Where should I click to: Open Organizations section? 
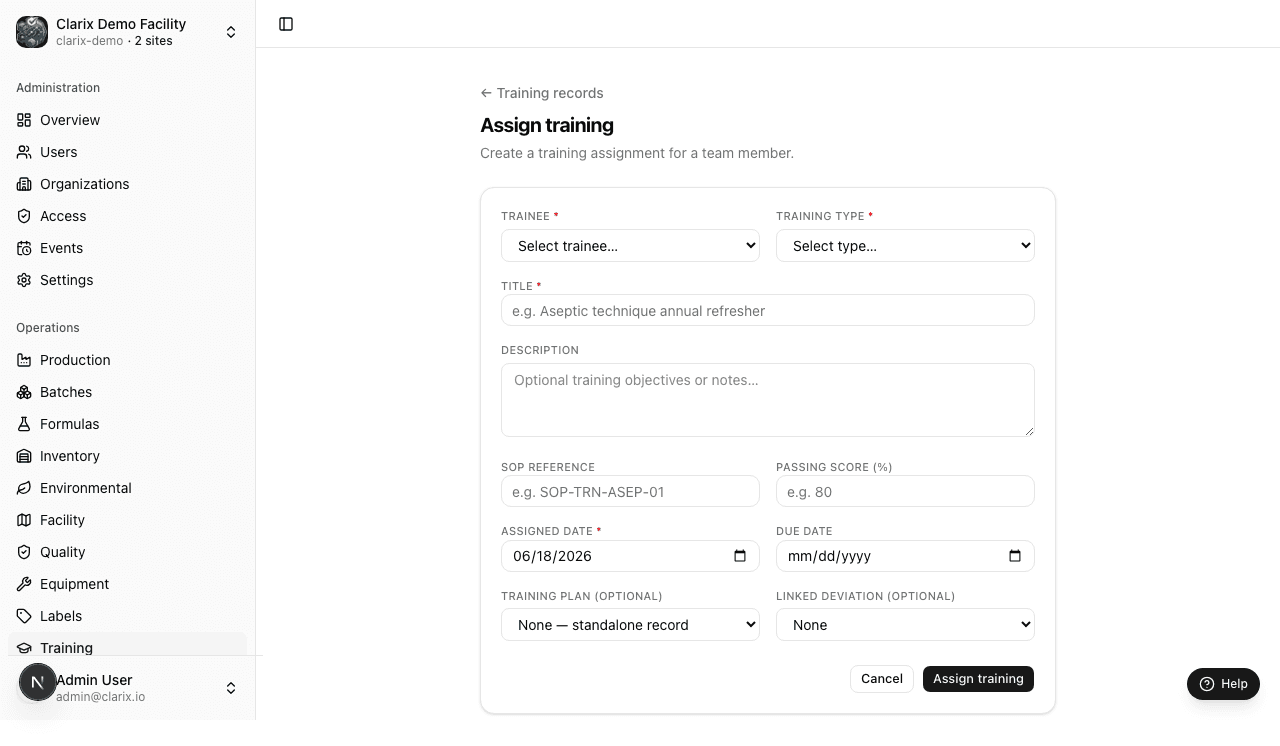127,184
